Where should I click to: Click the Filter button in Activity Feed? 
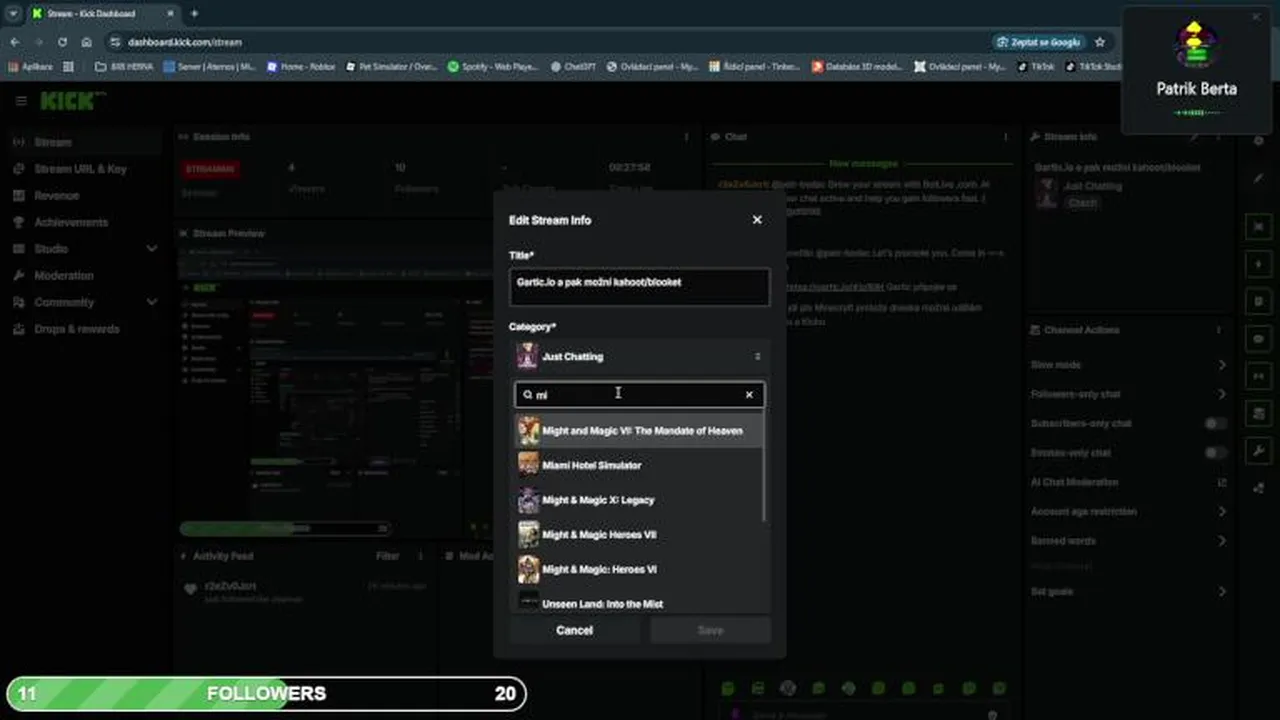tap(388, 556)
